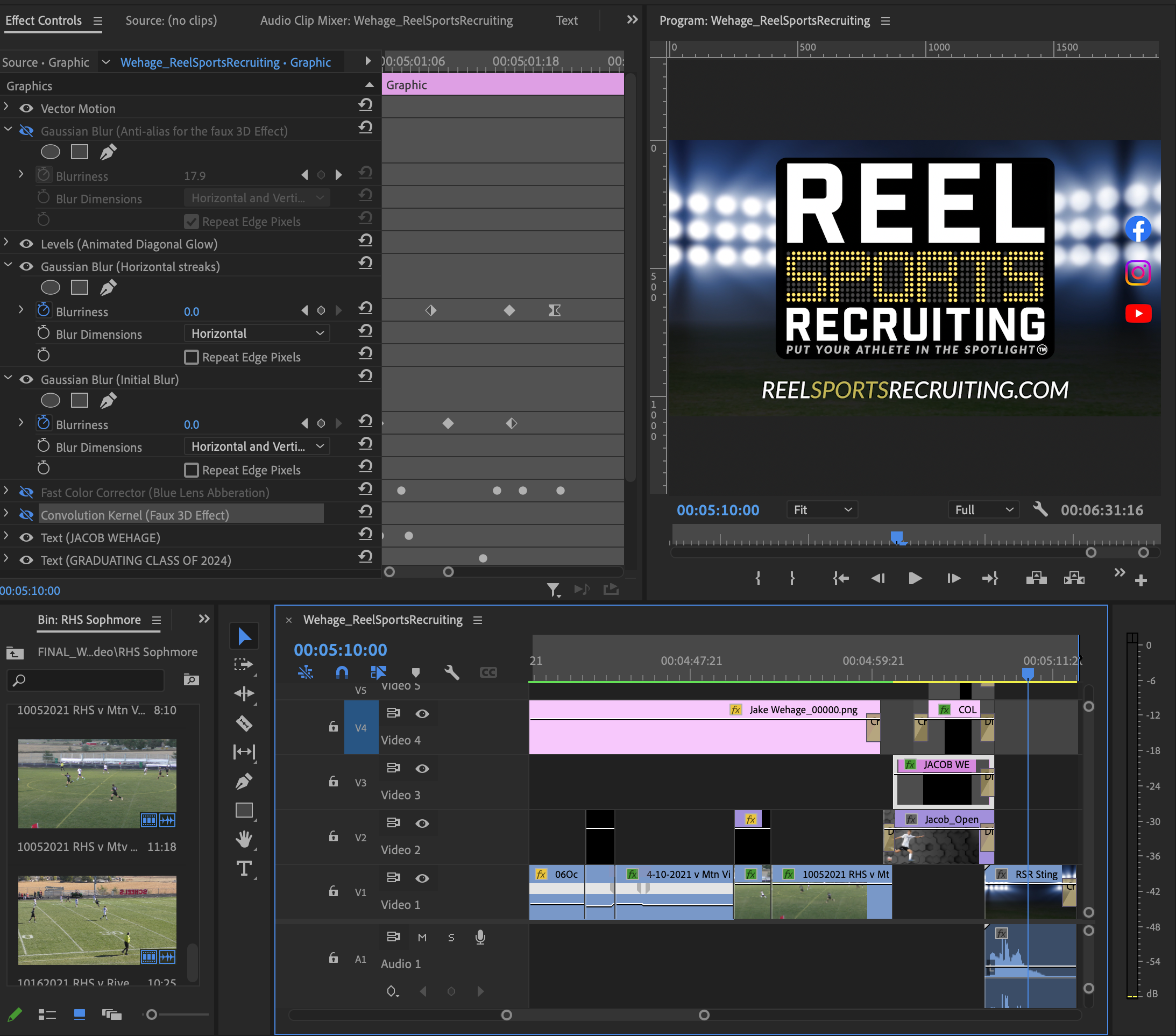Select the Type tool

pyautogui.click(x=244, y=869)
